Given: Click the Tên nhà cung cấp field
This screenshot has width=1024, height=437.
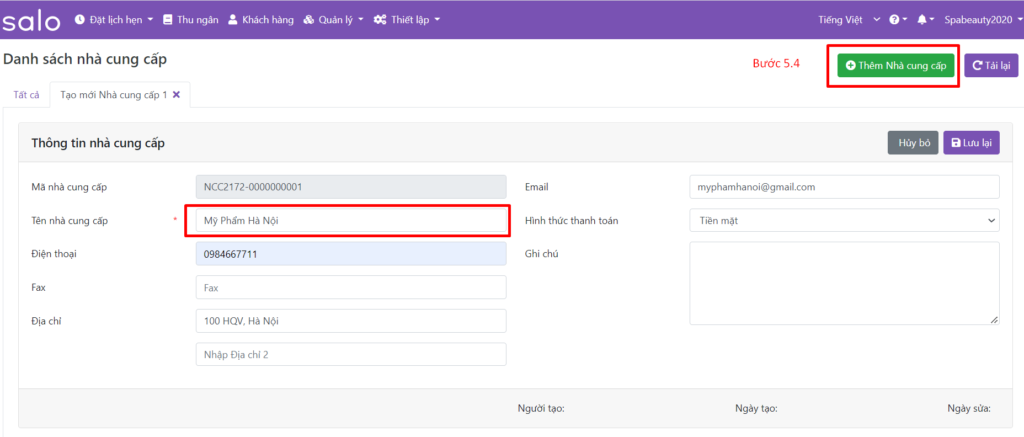Looking at the screenshot, I should pos(350,220).
